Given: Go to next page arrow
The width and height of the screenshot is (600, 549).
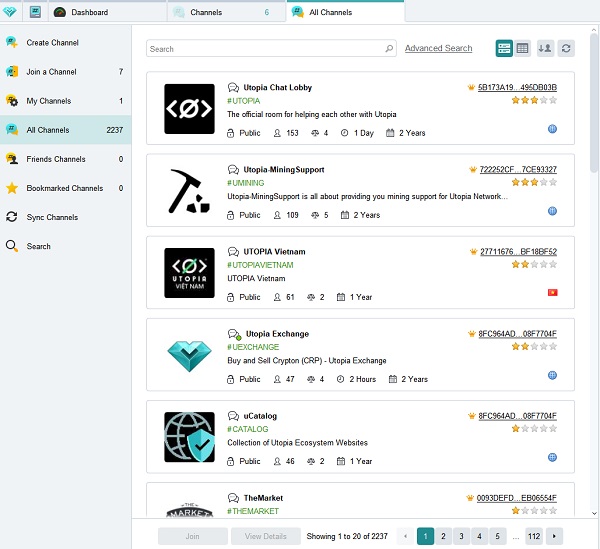Looking at the screenshot, I should tap(554, 536).
